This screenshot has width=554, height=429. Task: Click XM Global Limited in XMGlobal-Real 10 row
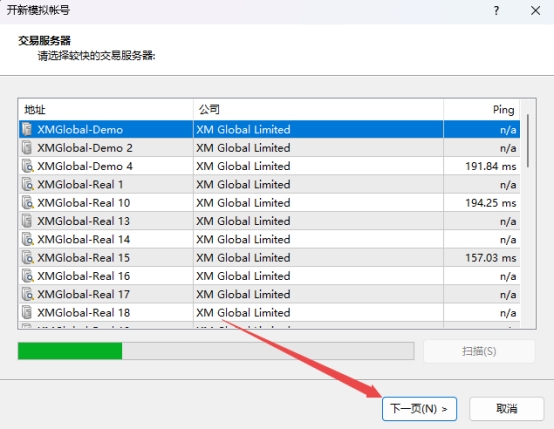pyautogui.click(x=243, y=203)
